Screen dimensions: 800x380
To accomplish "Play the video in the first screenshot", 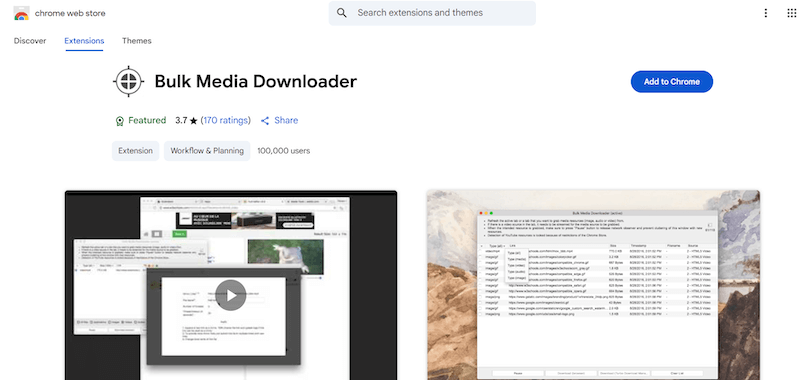I will coord(231,295).
